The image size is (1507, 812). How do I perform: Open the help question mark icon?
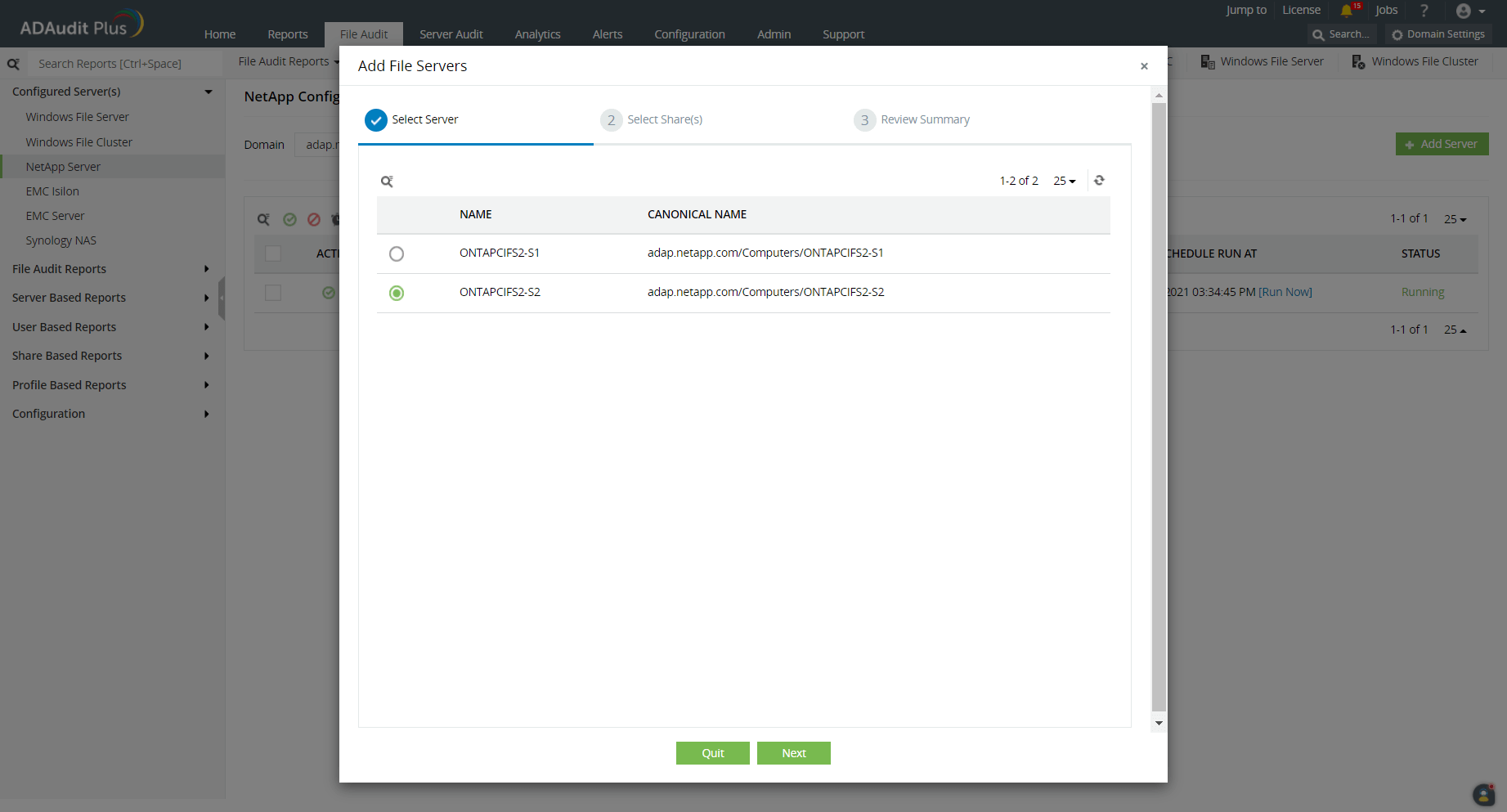[1424, 11]
